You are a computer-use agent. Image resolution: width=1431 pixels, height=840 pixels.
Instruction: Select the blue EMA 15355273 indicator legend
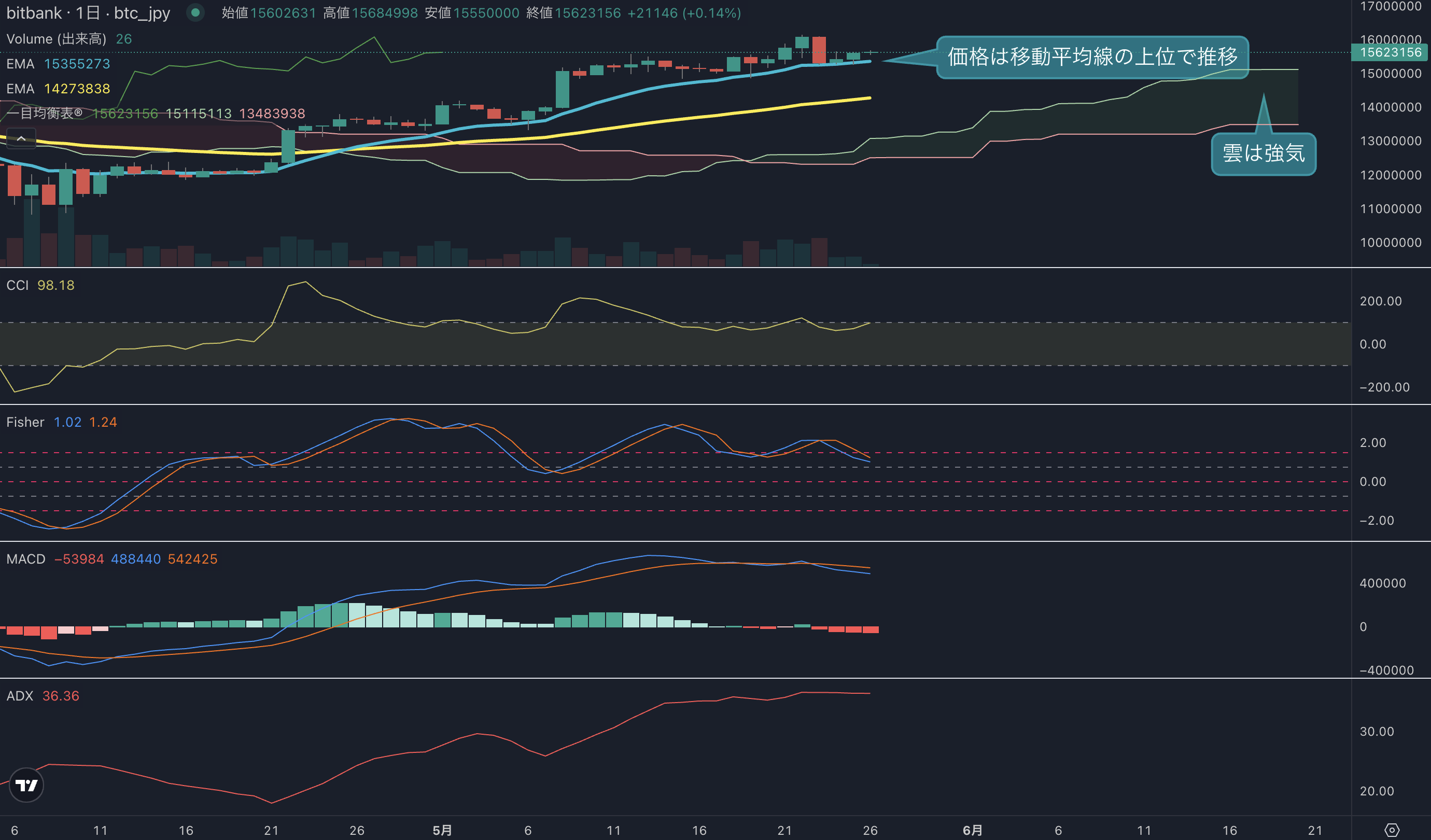pos(58,64)
